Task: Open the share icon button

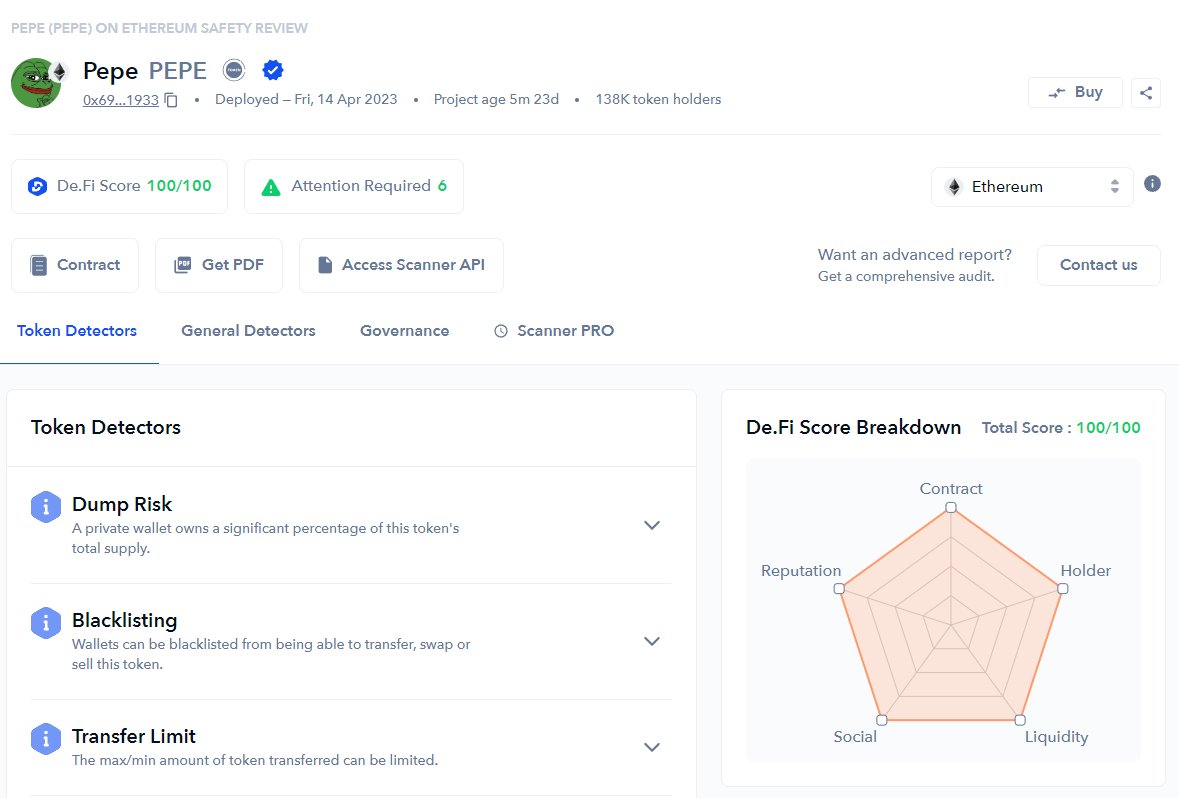Action: pos(1146,93)
